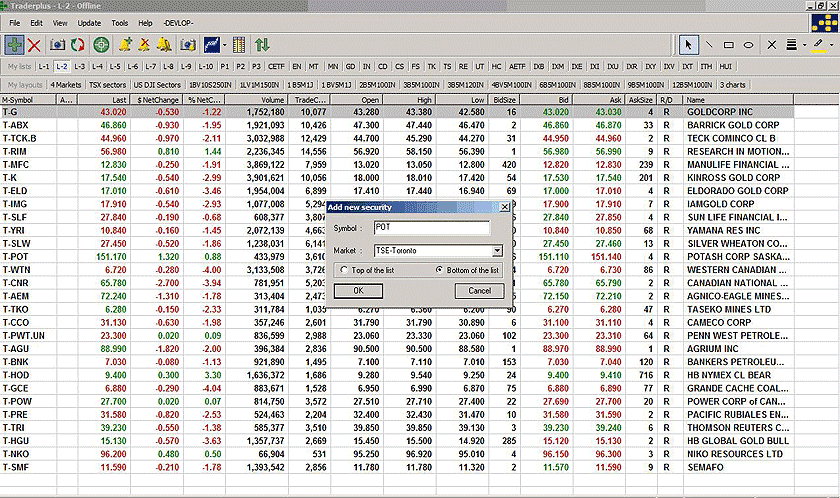Click the KINROSS GOLD CORP name
840x498 pixels.
pos(733,177)
